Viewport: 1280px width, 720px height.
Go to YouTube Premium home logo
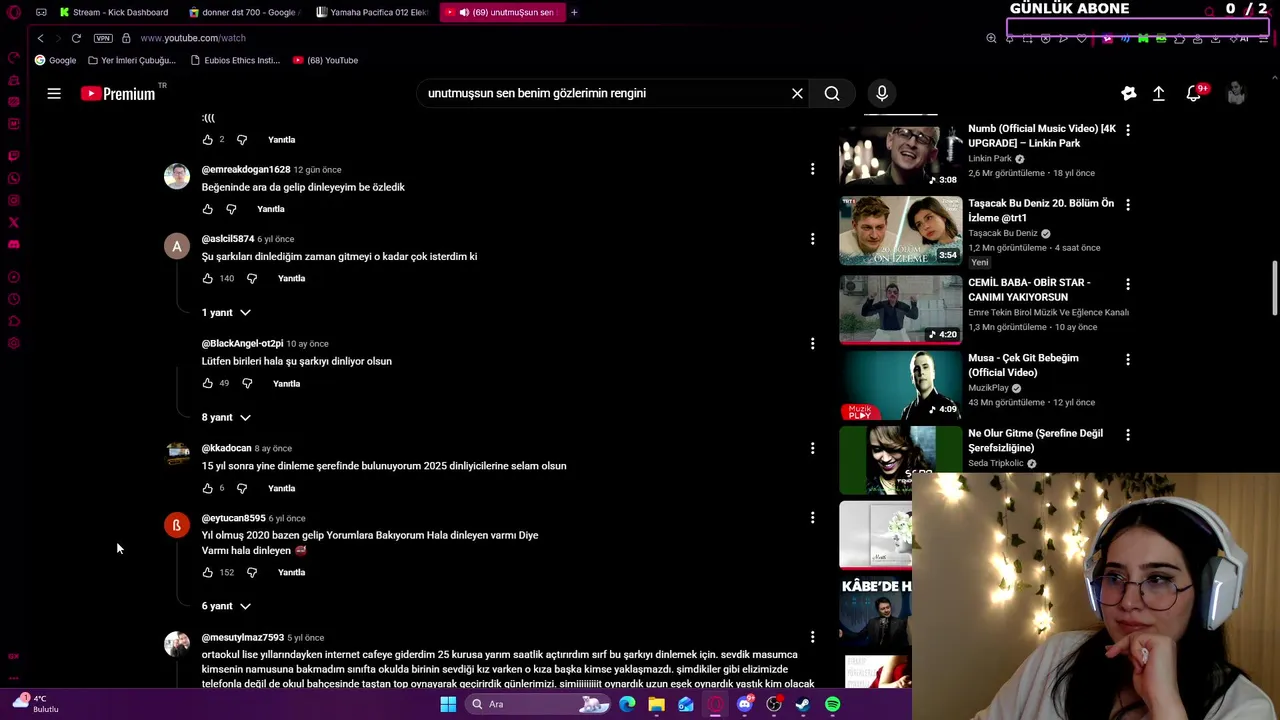118,93
